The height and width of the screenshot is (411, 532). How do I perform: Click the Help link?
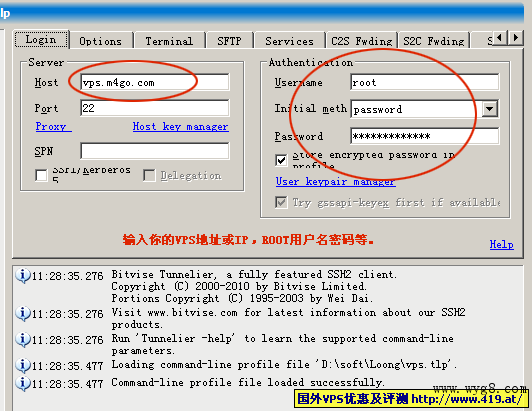[x=501, y=244]
